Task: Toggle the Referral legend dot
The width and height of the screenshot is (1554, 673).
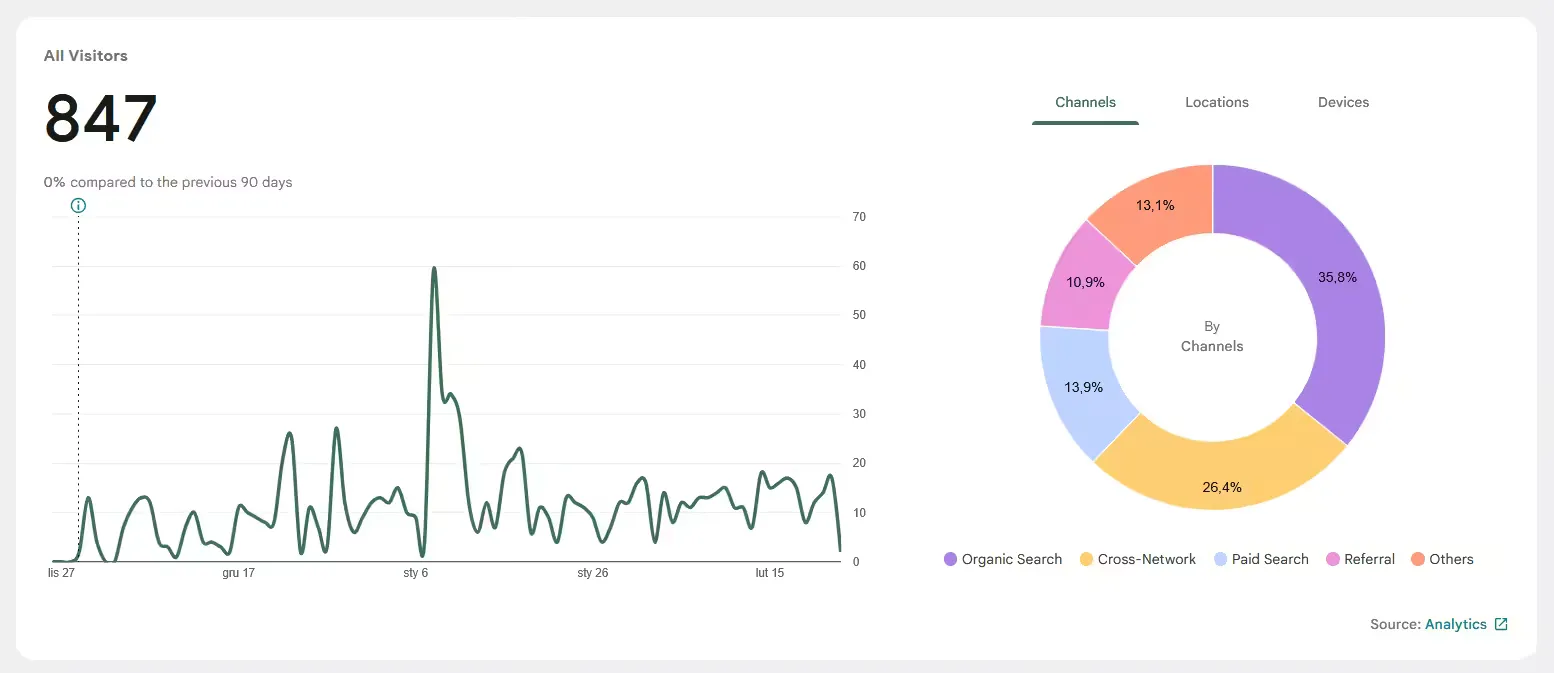Action: (x=1333, y=559)
